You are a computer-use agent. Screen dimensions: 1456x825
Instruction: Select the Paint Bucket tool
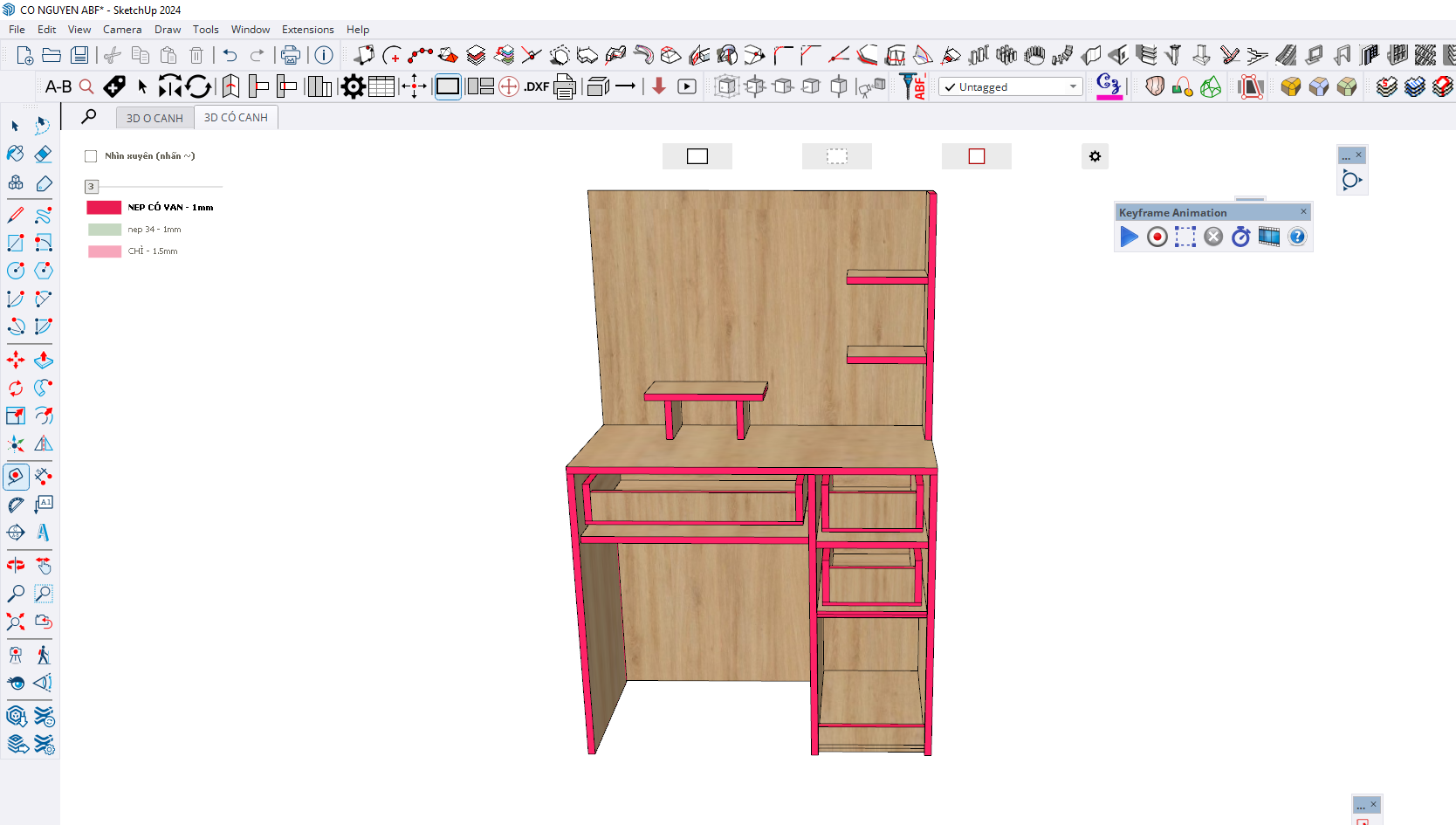pyautogui.click(x=16, y=155)
